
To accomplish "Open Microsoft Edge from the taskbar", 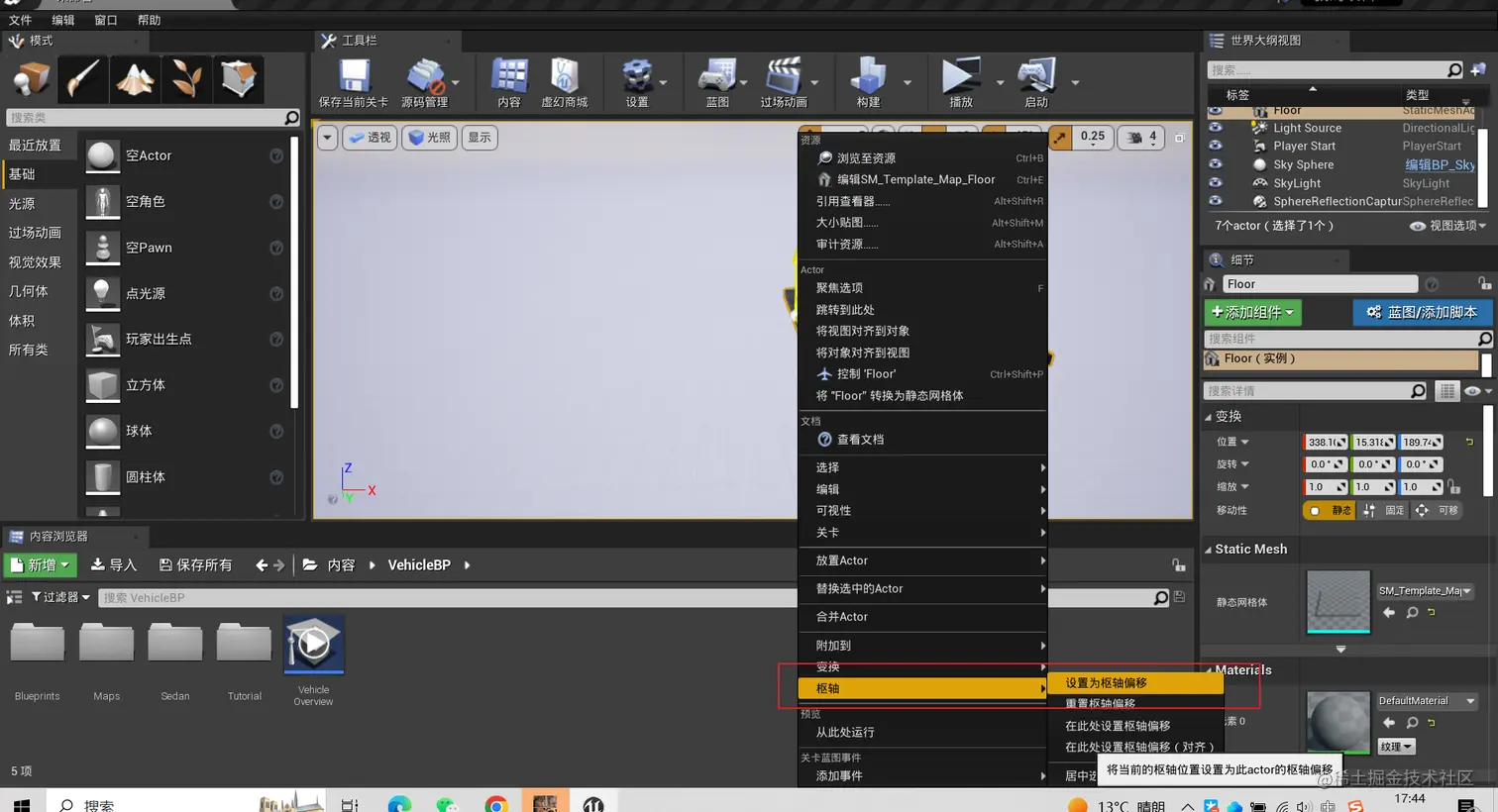I will coord(399,804).
